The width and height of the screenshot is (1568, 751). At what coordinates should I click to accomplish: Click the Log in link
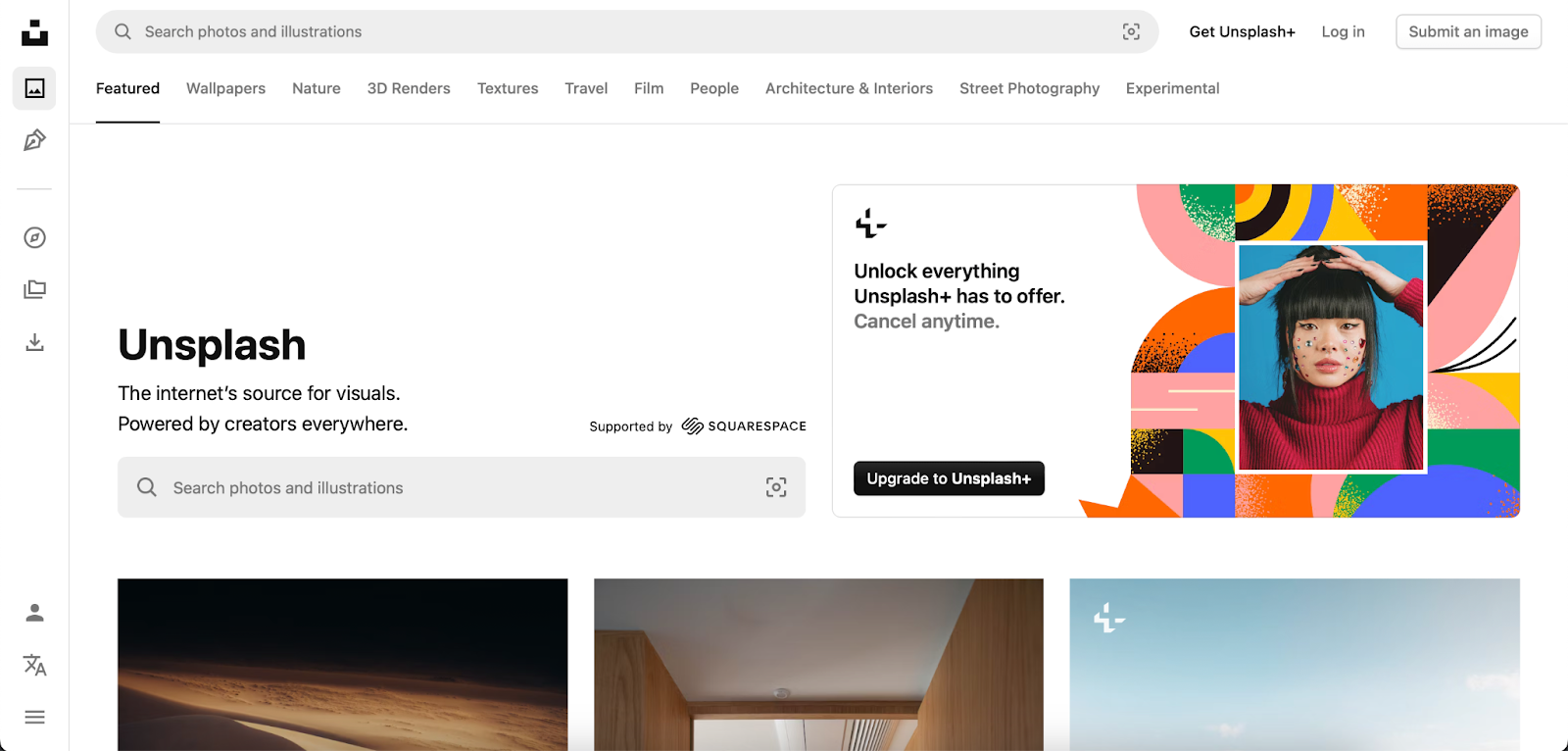click(1343, 31)
